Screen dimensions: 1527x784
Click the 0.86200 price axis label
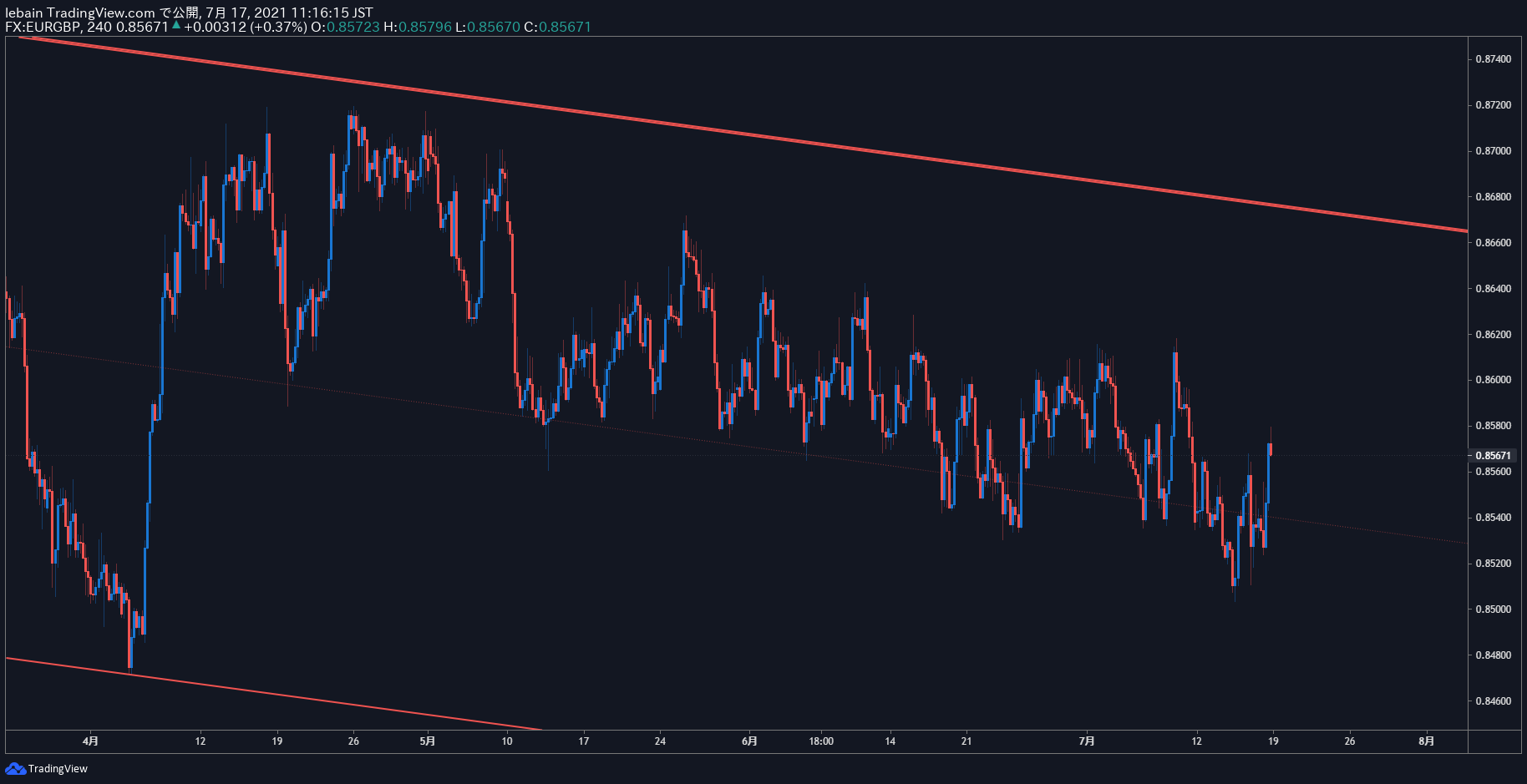[x=1494, y=335]
